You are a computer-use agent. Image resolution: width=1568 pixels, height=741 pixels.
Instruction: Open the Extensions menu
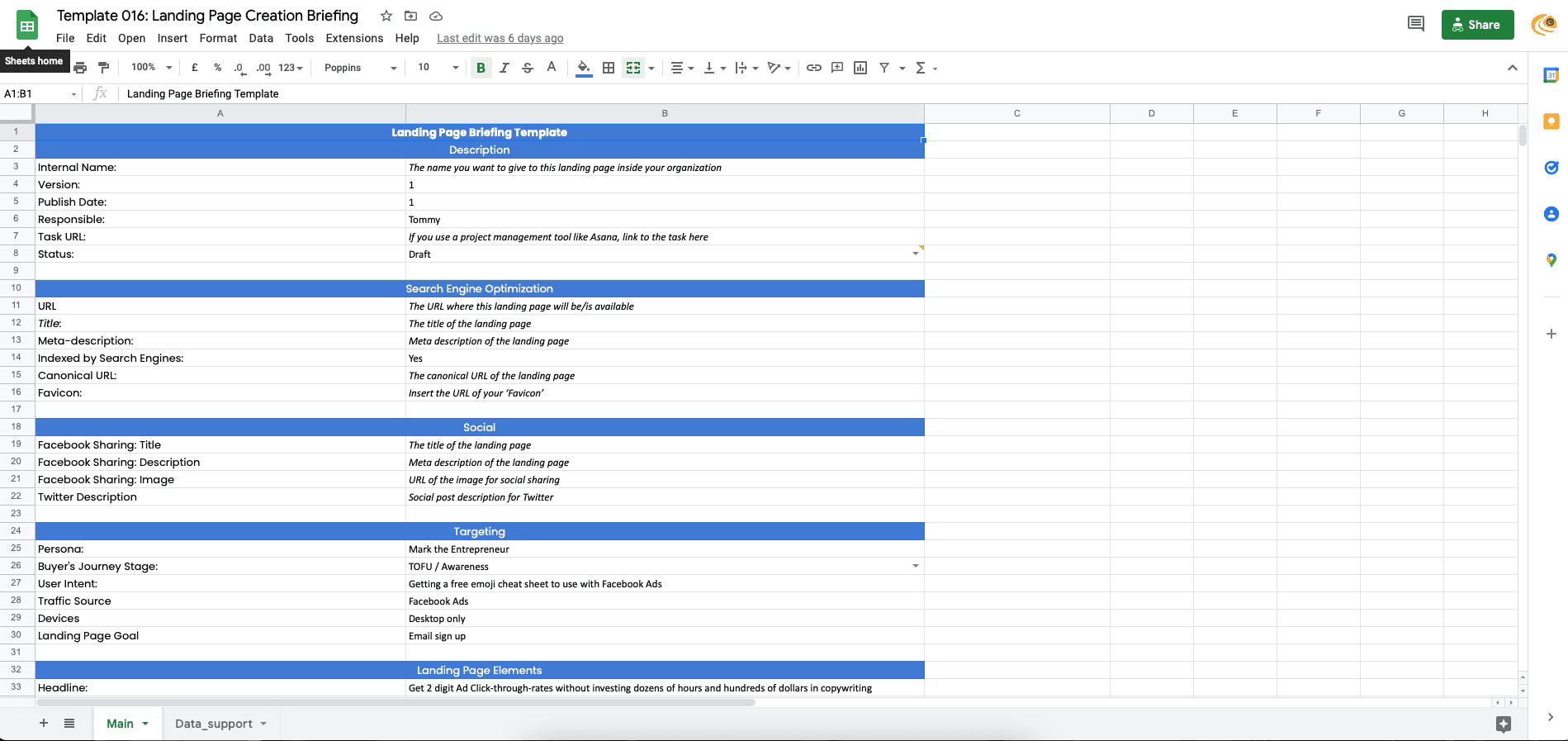pos(354,38)
